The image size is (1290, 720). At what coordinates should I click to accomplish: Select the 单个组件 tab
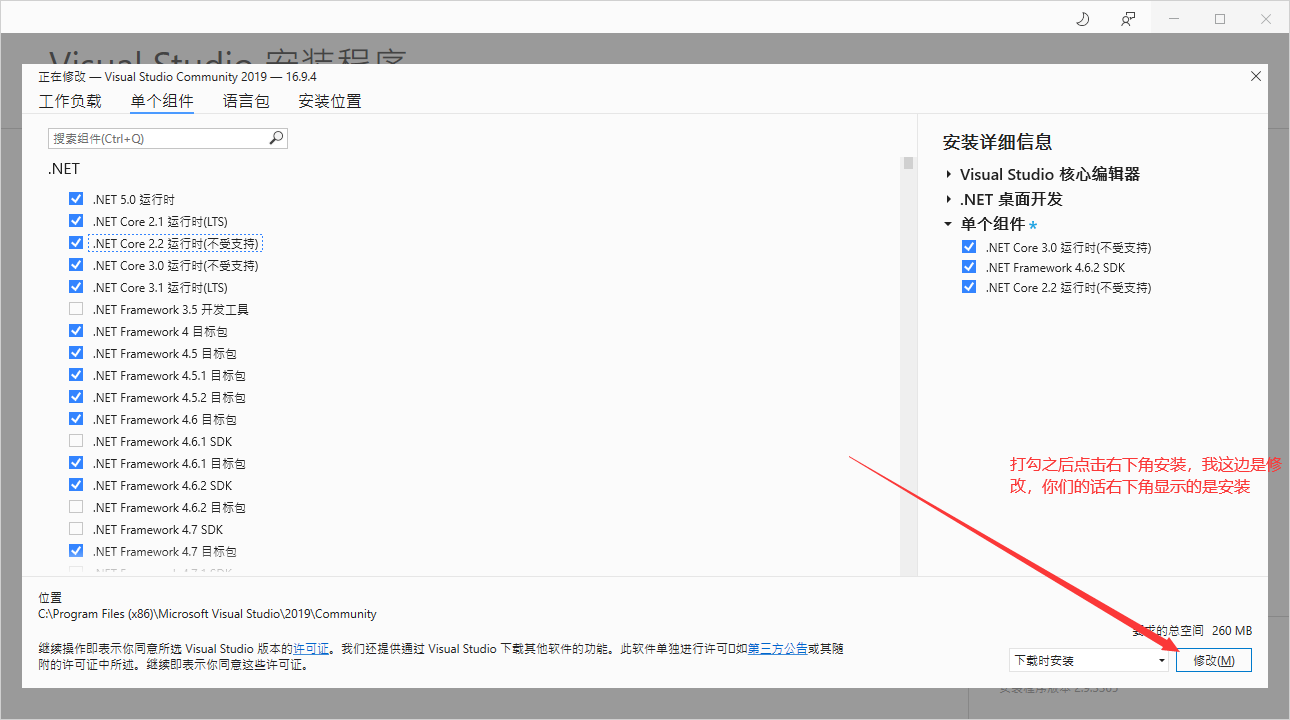(x=162, y=101)
